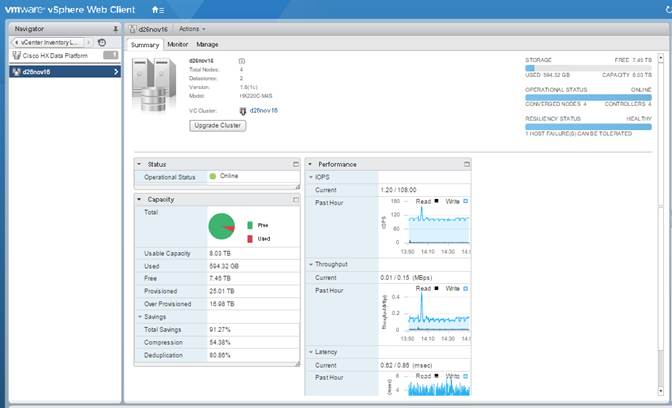The width and height of the screenshot is (672, 408).
Task: Click the green Free legend swatch
Action: [x=250, y=225]
